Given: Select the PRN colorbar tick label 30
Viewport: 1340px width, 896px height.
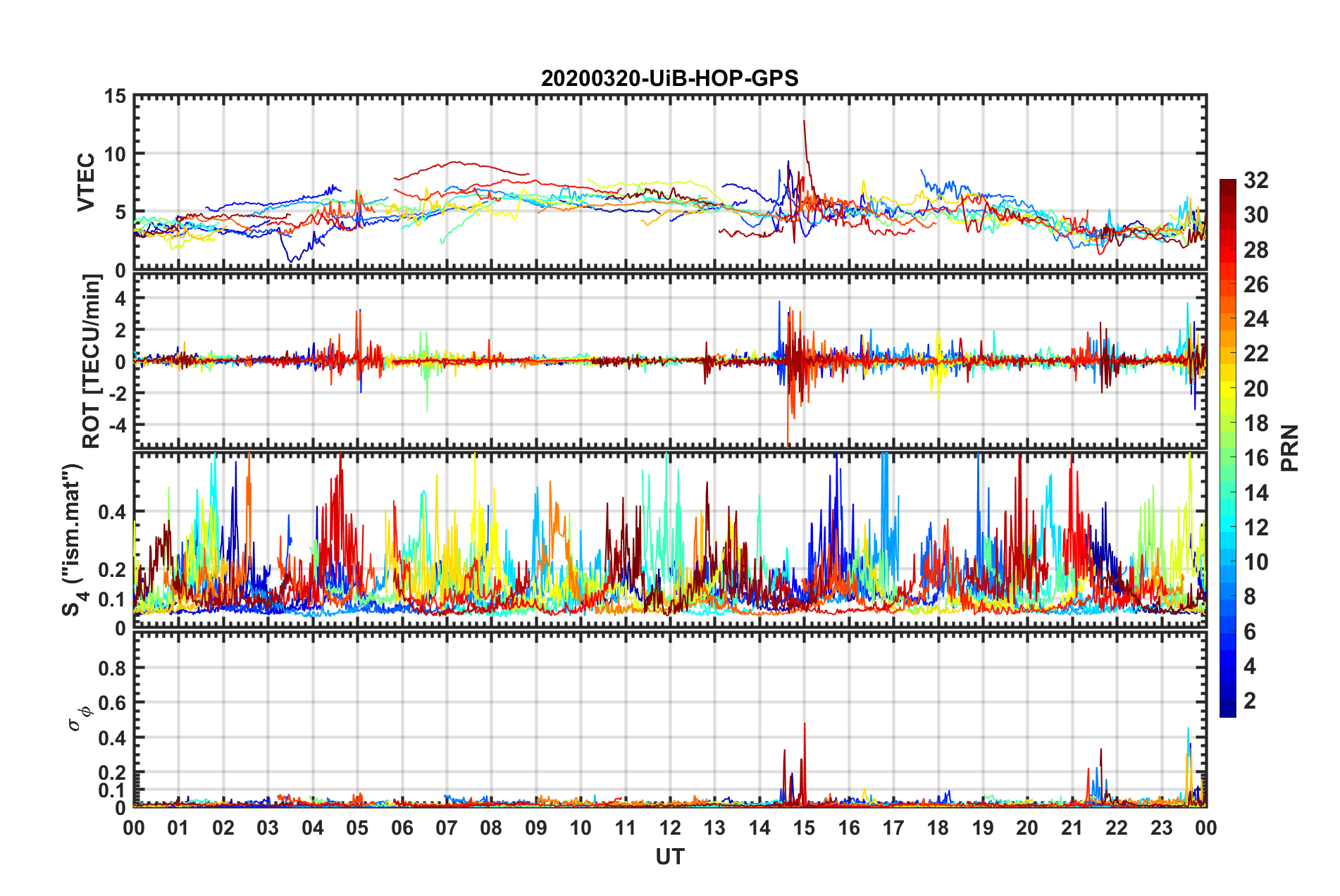Looking at the screenshot, I should 1255,215.
